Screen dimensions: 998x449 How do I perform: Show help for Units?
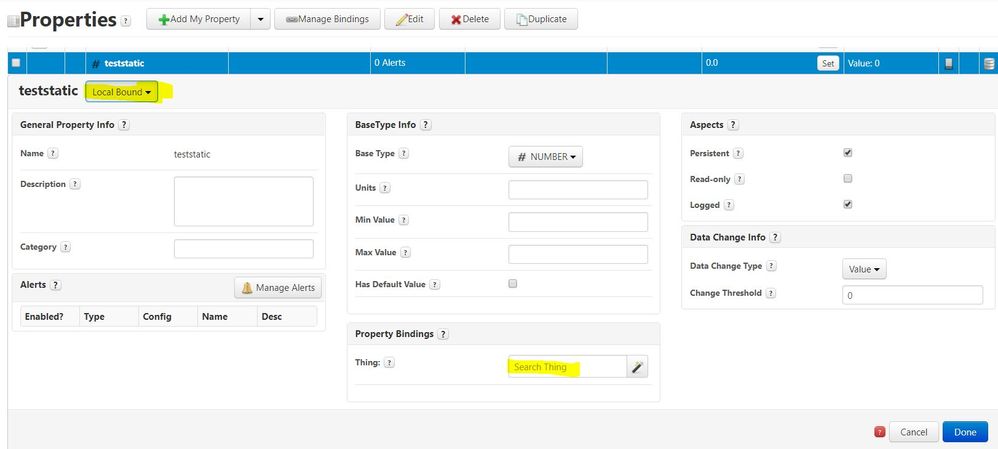click(x=385, y=189)
